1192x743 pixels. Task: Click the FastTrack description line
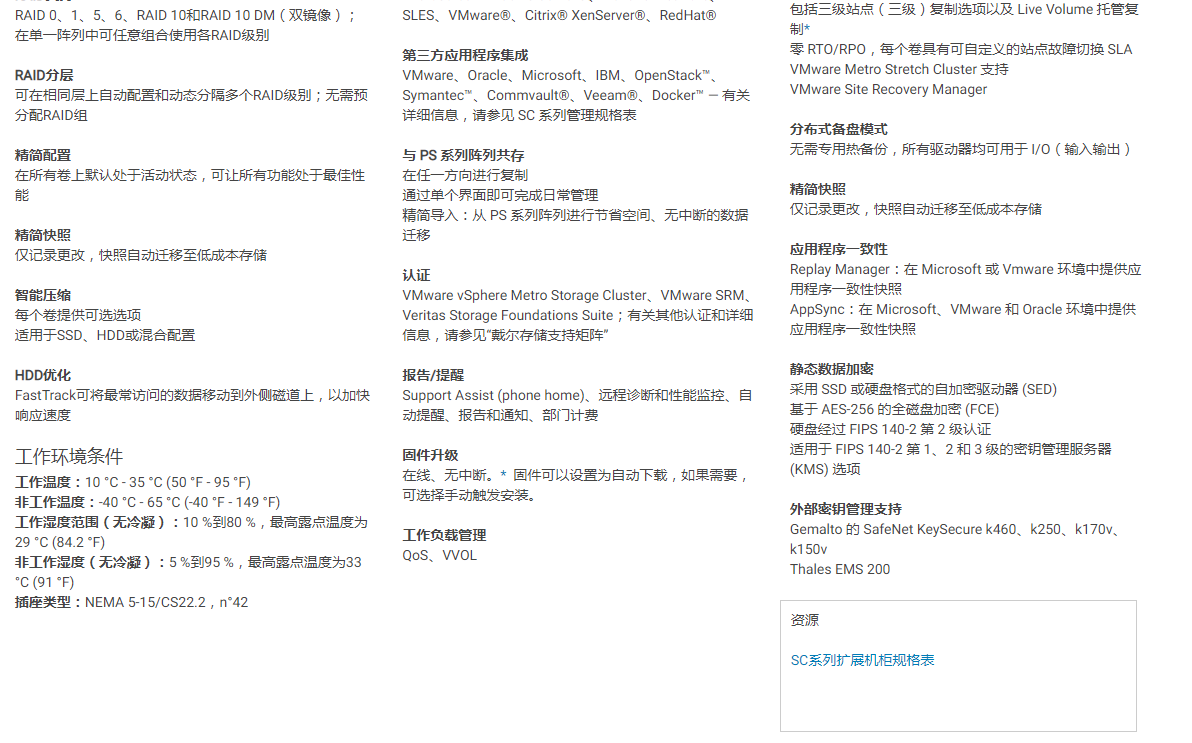pyautogui.click(x=192, y=405)
